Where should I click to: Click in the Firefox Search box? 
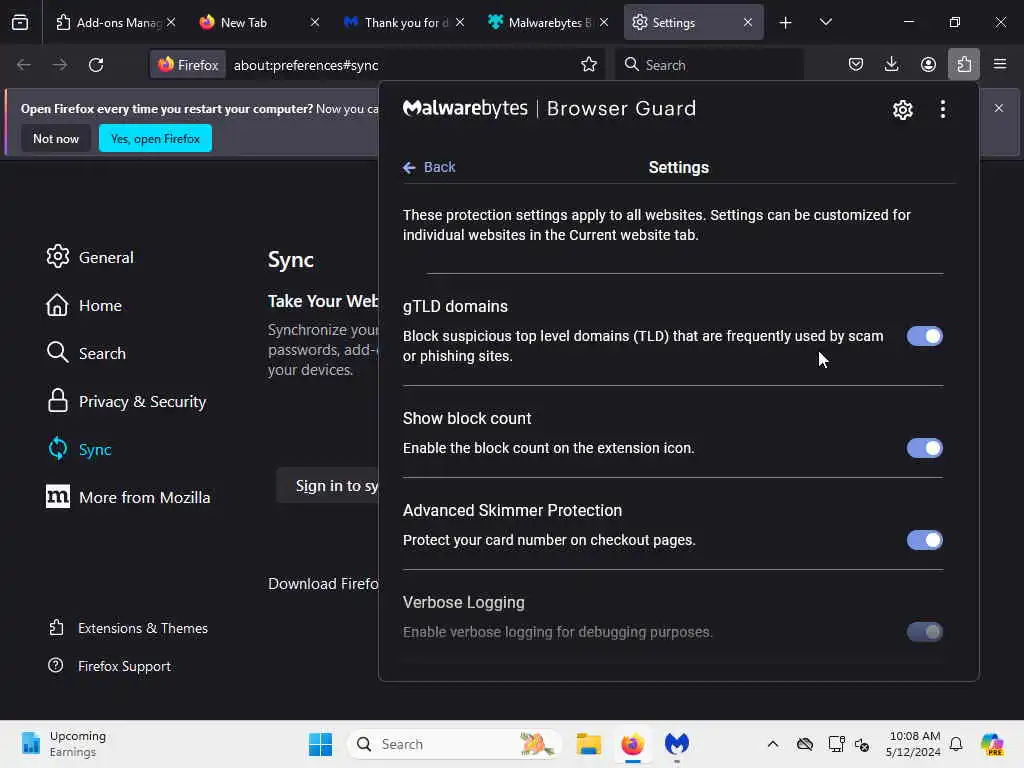[x=709, y=65]
